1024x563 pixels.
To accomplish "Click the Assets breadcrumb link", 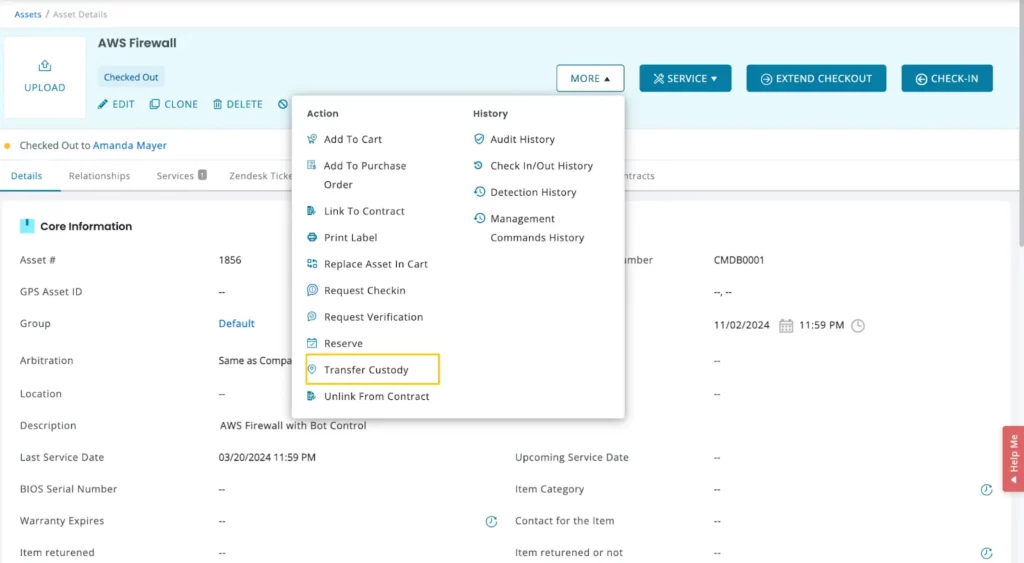I will point(28,15).
